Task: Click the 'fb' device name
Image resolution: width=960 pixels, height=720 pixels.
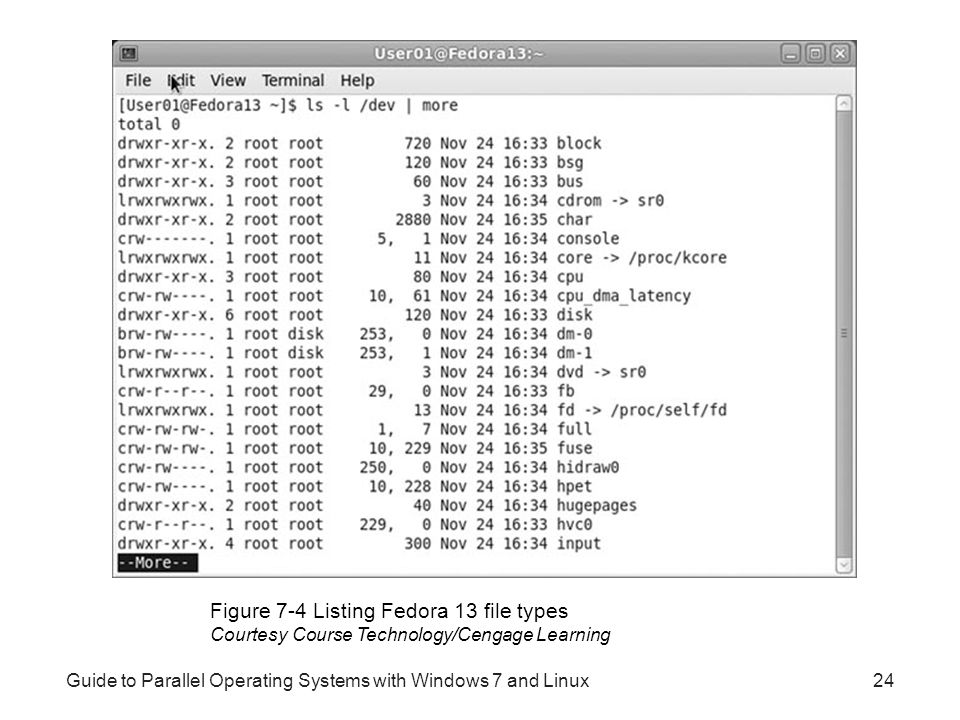Action: pyautogui.click(x=565, y=391)
